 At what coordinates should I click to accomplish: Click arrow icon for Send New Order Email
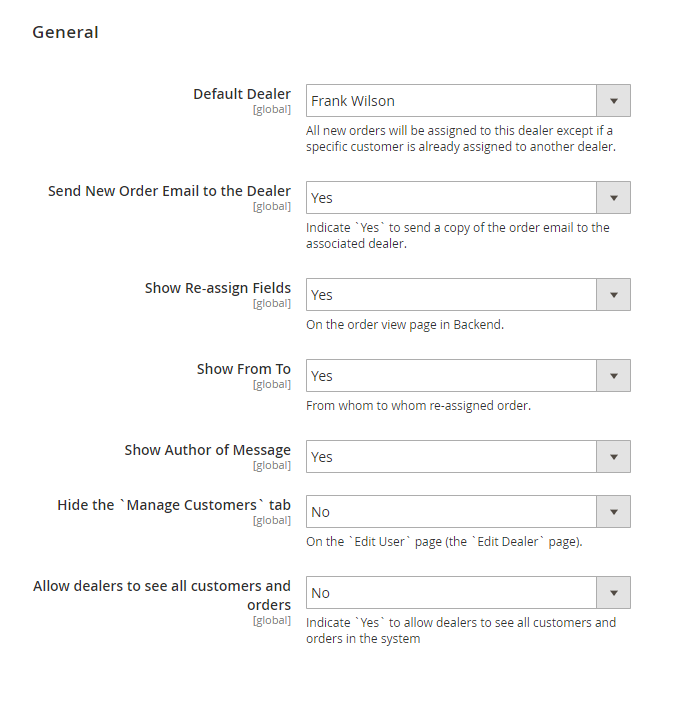click(613, 198)
